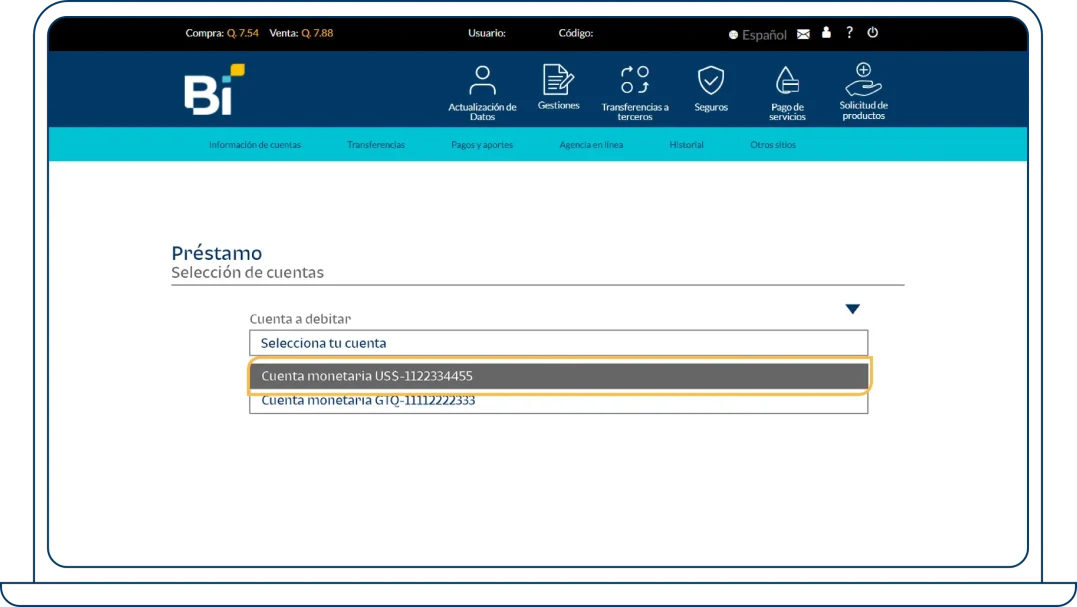Open the mail envelope icon
1077x607 pixels.
[803, 34]
